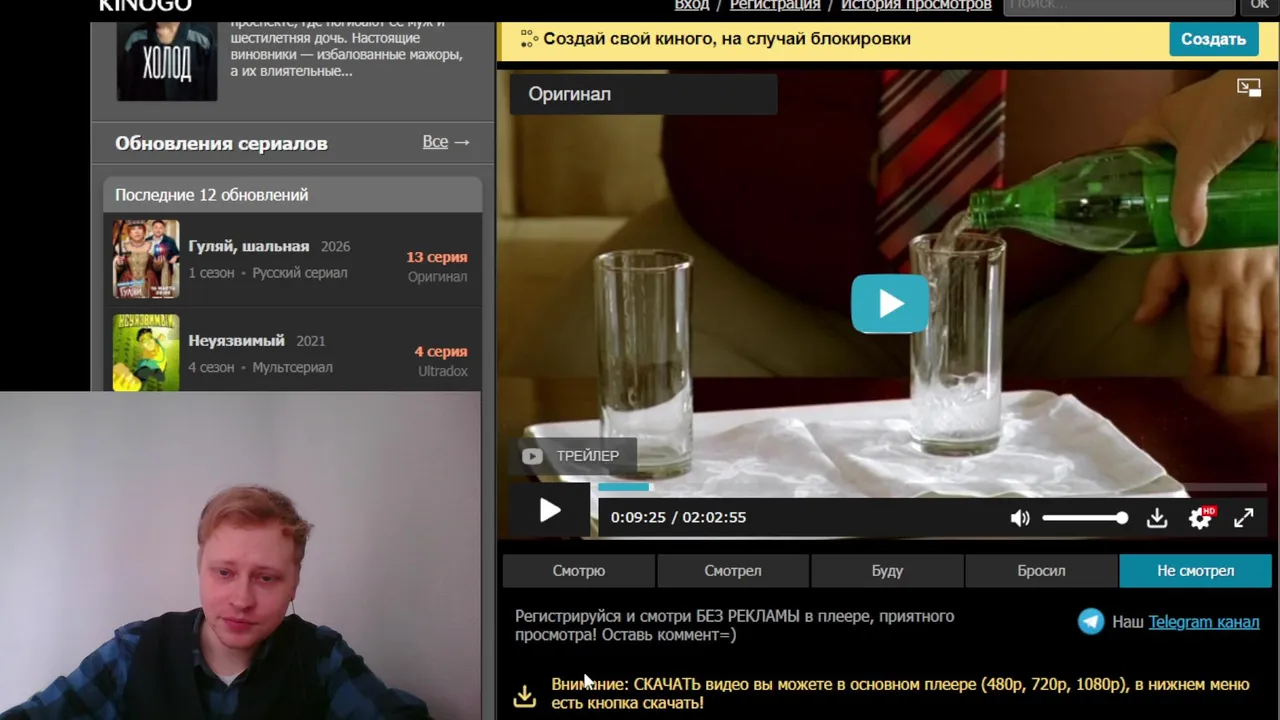Click the ТРЕЙЛЕР trailer button
Image resolution: width=1280 pixels, height=720 pixels.
pos(571,456)
